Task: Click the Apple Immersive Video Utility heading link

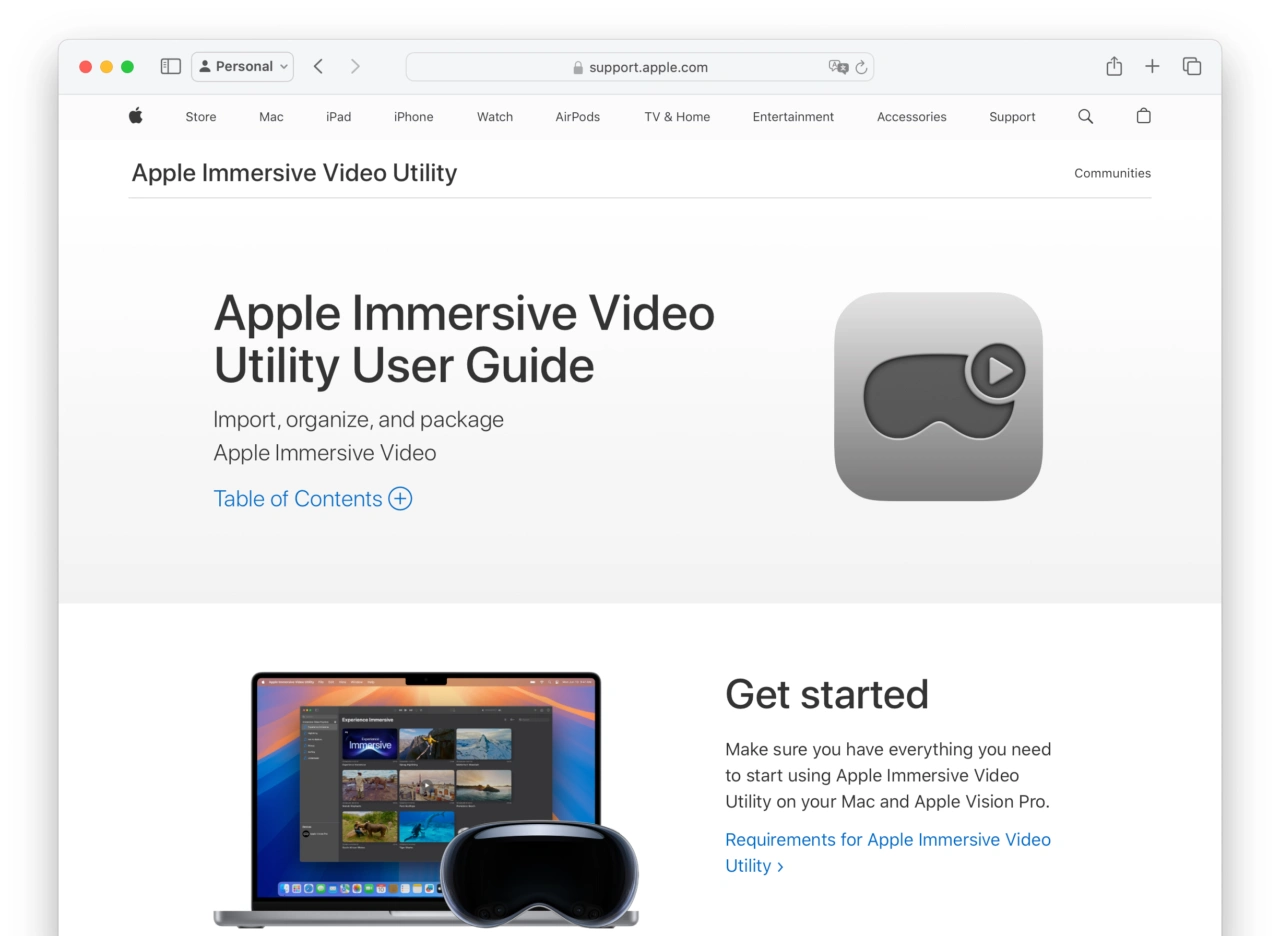Action: [x=294, y=173]
